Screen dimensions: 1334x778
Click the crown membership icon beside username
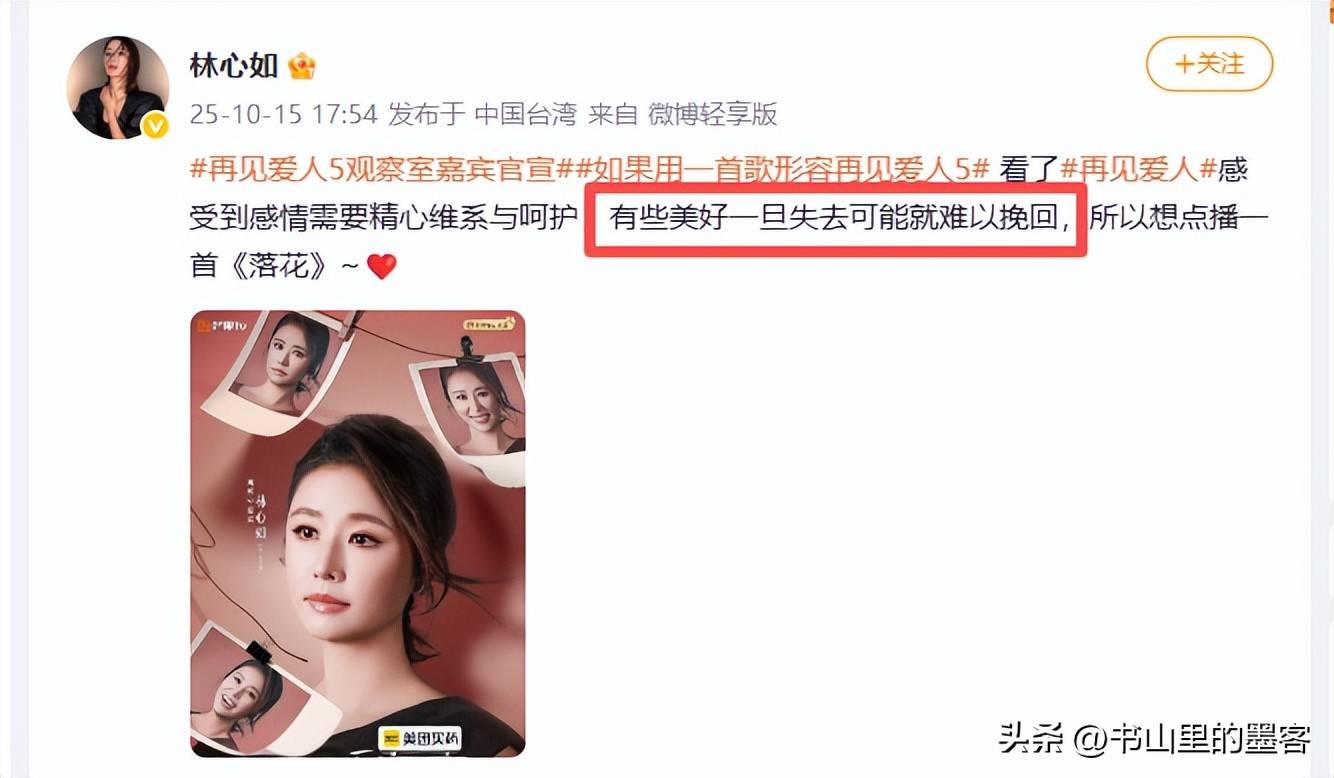pos(302,66)
